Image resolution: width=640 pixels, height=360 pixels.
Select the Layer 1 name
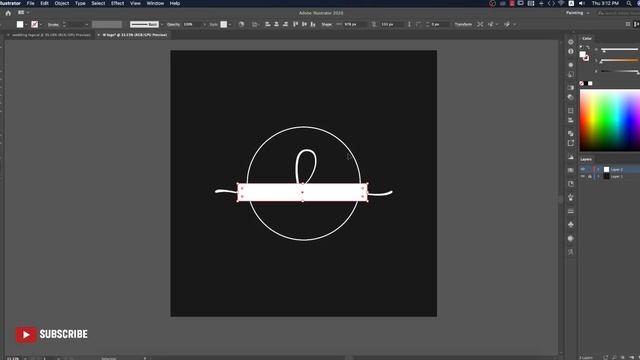pos(616,176)
